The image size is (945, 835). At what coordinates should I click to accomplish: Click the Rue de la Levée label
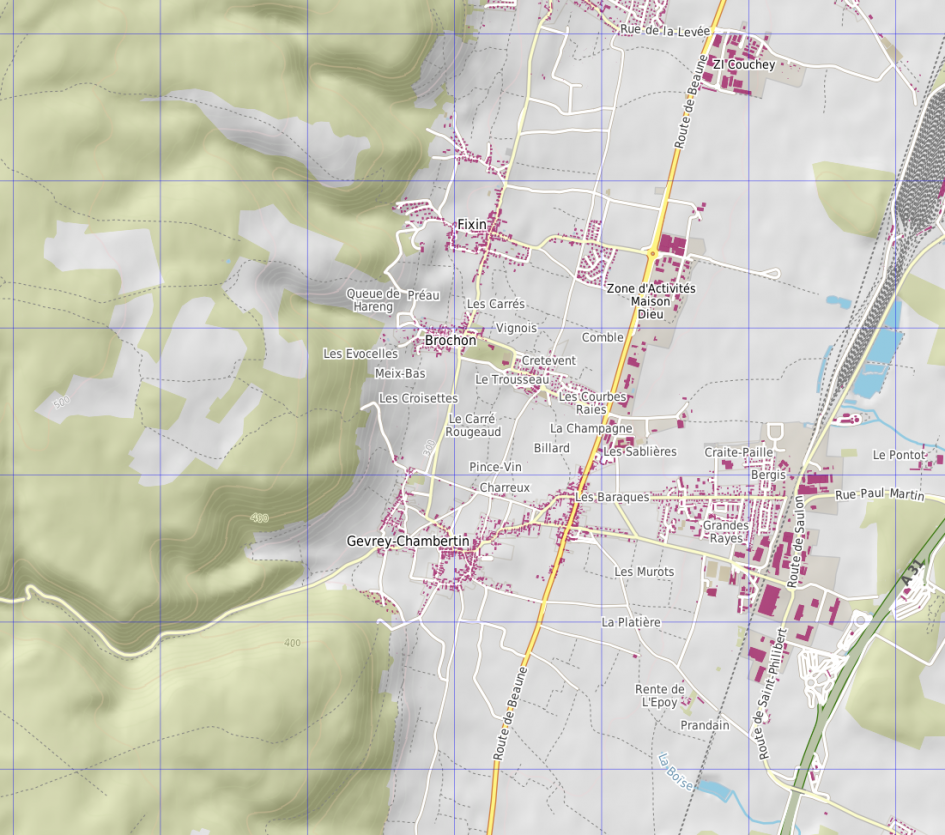pos(665,32)
